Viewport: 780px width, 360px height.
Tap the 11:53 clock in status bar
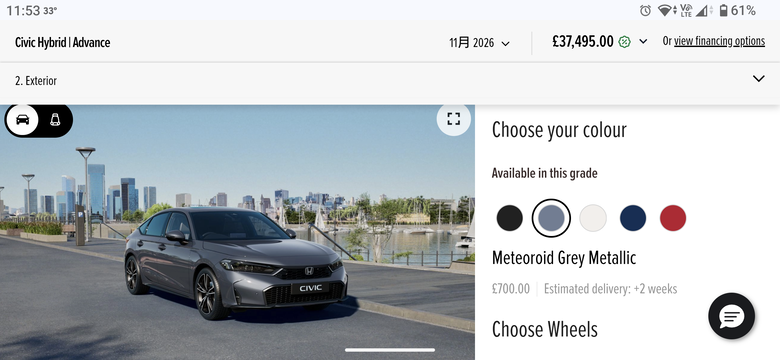pyautogui.click(x=23, y=10)
